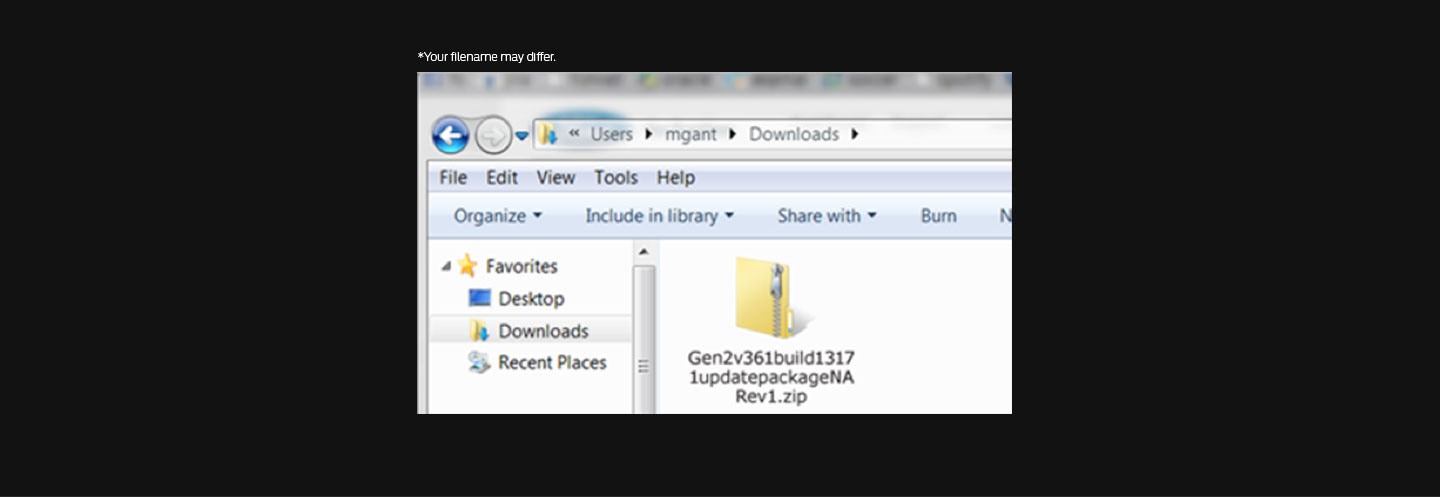
Task: Open the Edit menu
Action: [502, 178]
